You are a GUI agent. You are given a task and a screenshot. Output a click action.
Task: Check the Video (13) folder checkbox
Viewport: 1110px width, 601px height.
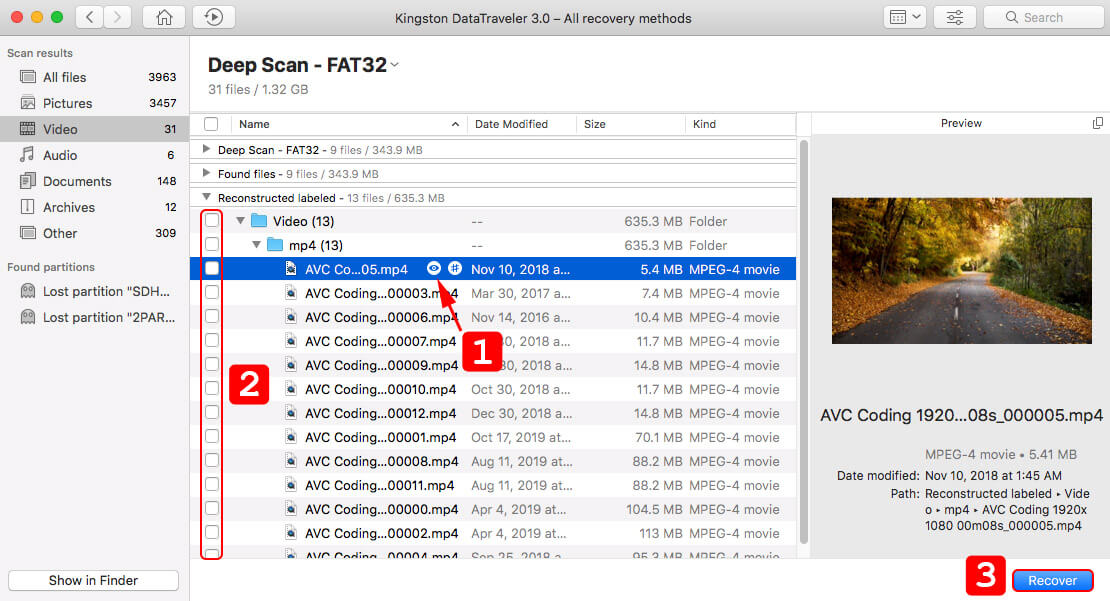point(212,221)
